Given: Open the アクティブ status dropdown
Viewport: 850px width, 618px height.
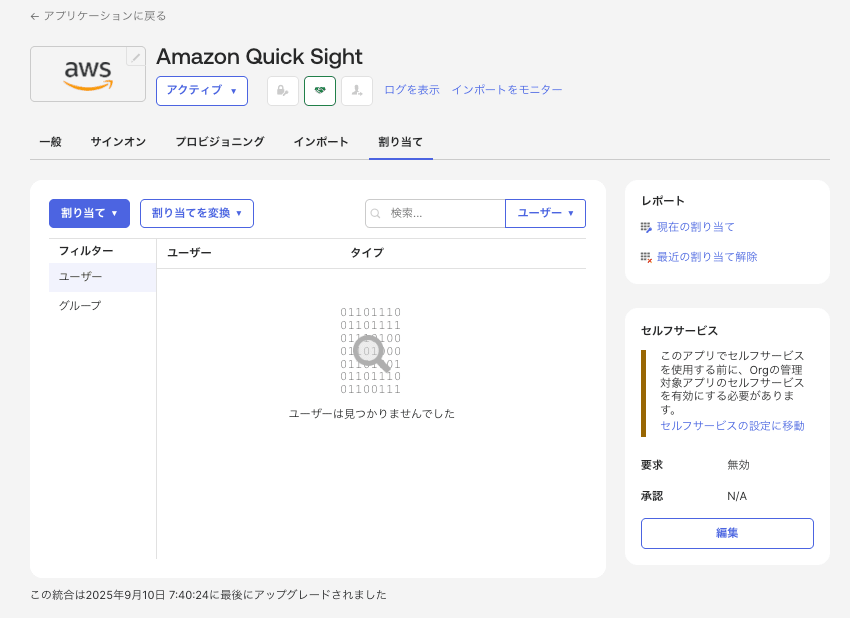Looking at the screenshot, I should 202,91.
